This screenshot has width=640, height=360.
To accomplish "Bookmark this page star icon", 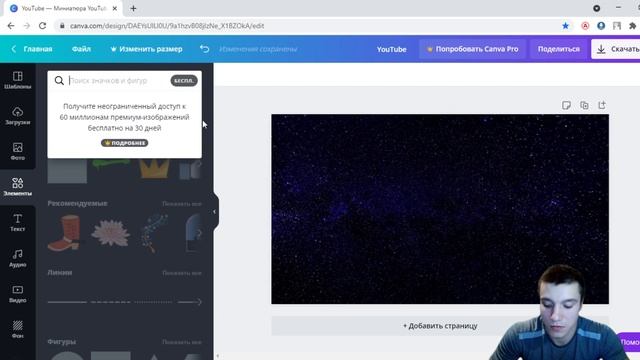I will click(x=565, y=26).
